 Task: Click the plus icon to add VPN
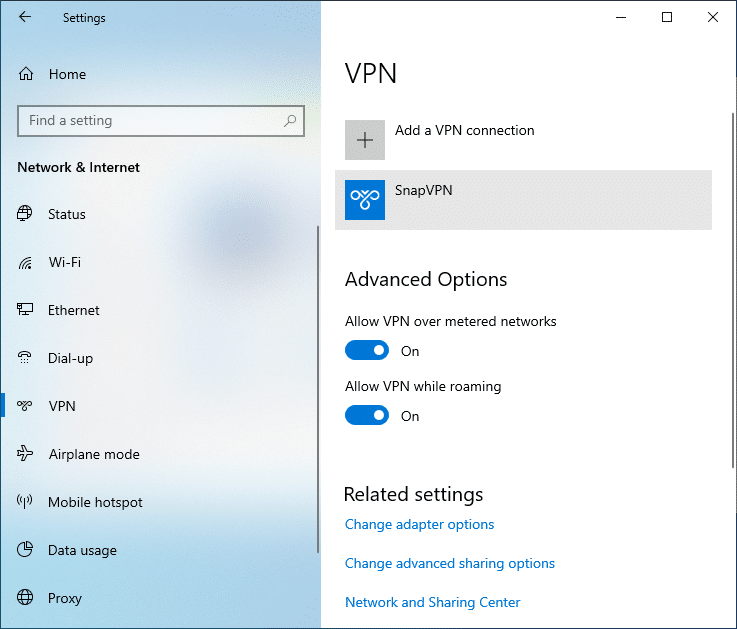[365, 140]
